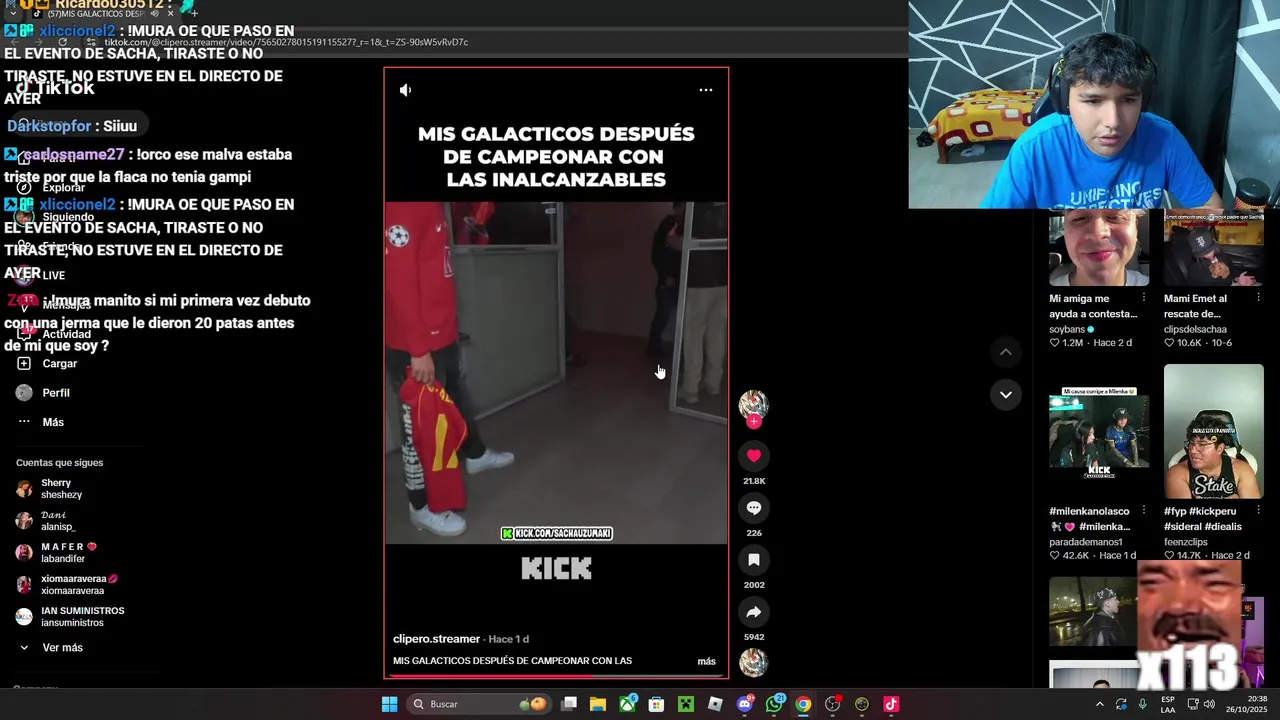
Task: Open soybans author link
Action: 1067,329
